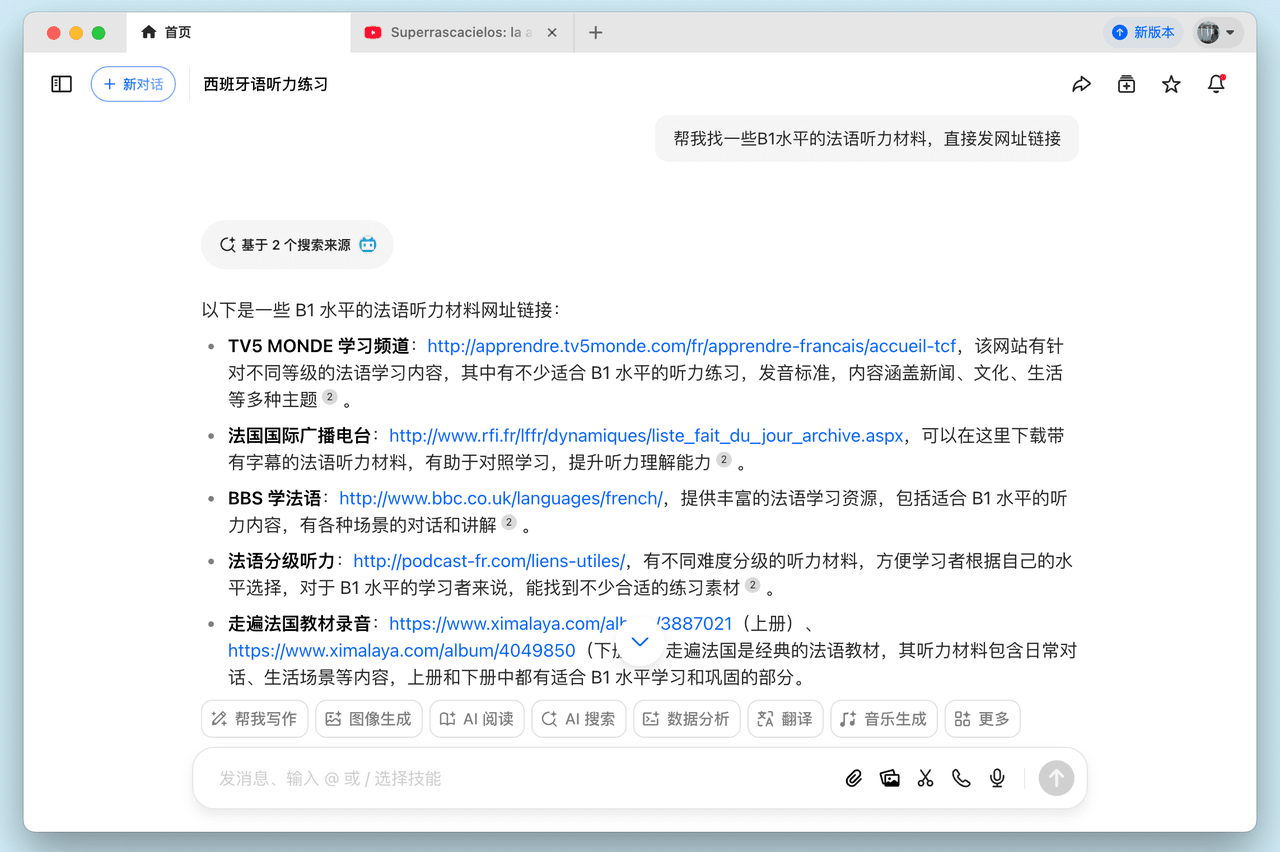Toggle the sidebar panel icon
Viewport: 1280px width, 852px height.
coord(62,84)
